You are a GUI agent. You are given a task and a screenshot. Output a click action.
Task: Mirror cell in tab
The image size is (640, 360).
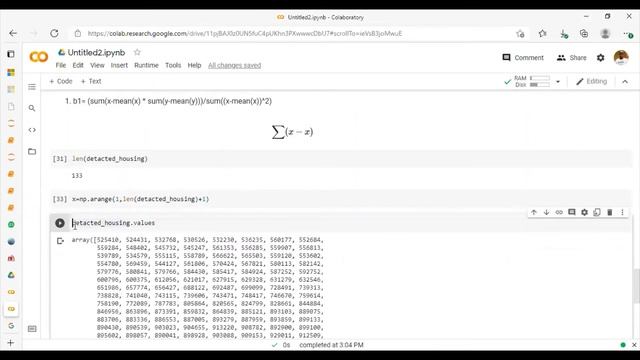pos(597,212)
